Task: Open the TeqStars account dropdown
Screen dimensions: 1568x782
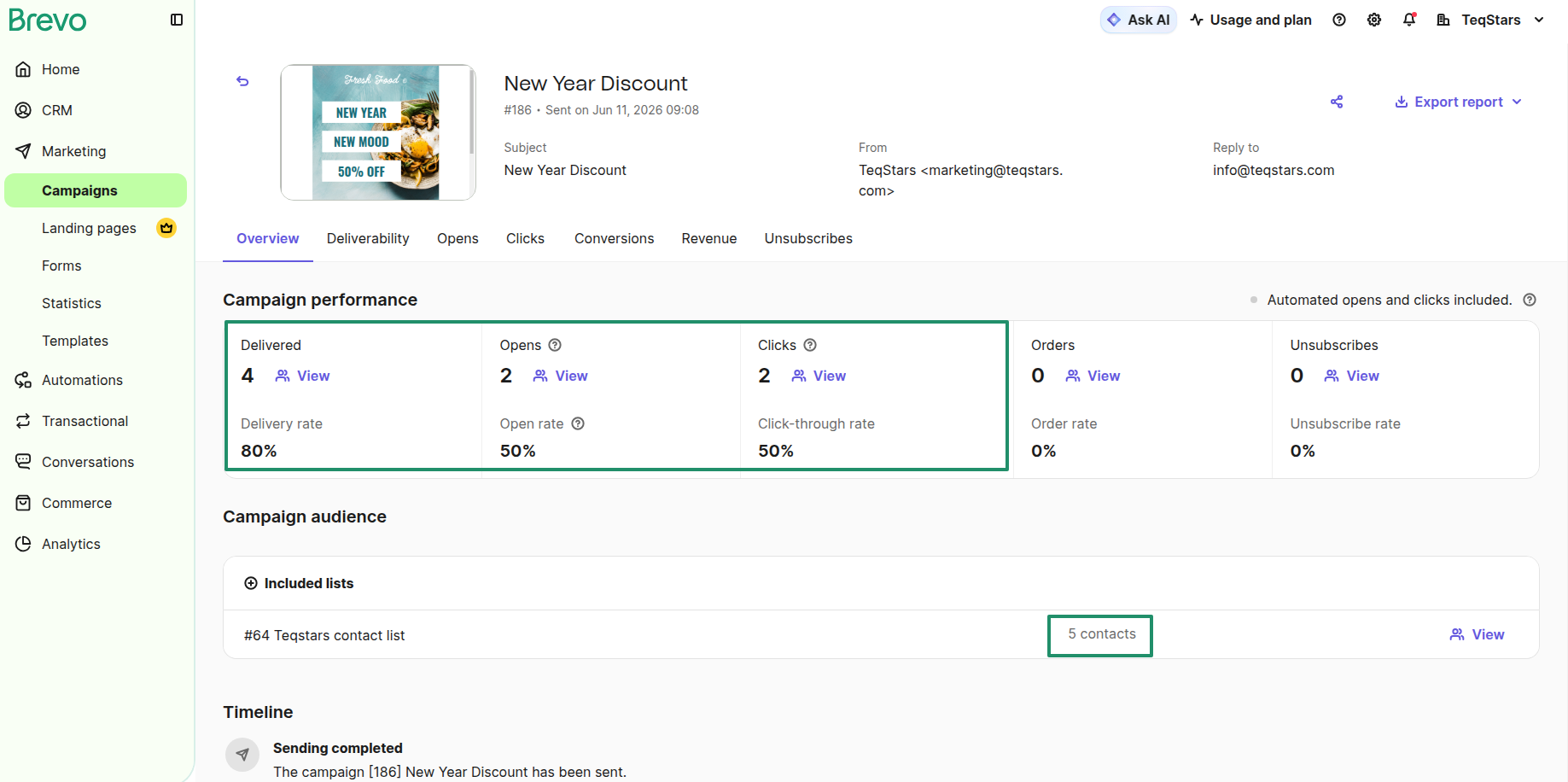Action: tap(1490, 20)
